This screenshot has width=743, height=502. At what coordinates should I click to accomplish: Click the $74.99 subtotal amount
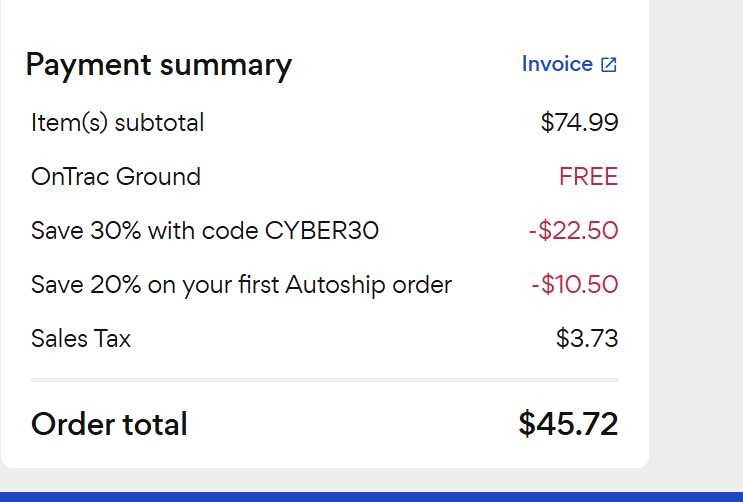[579, 123]
